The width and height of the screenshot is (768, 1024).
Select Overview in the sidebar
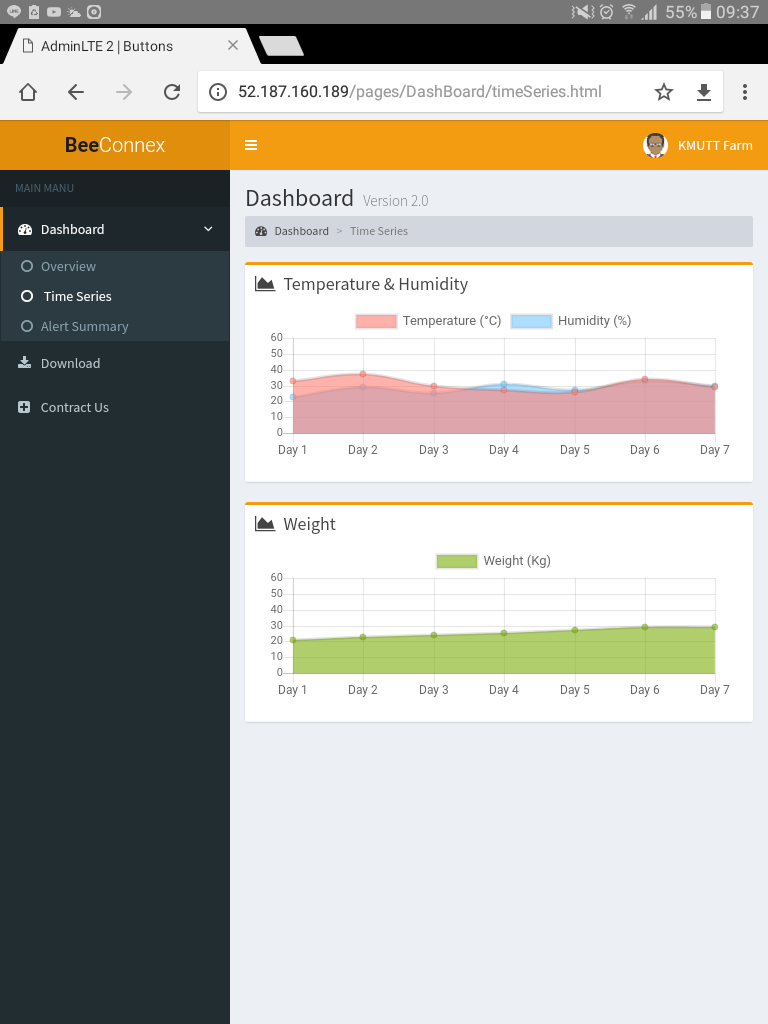click(68, 267)
